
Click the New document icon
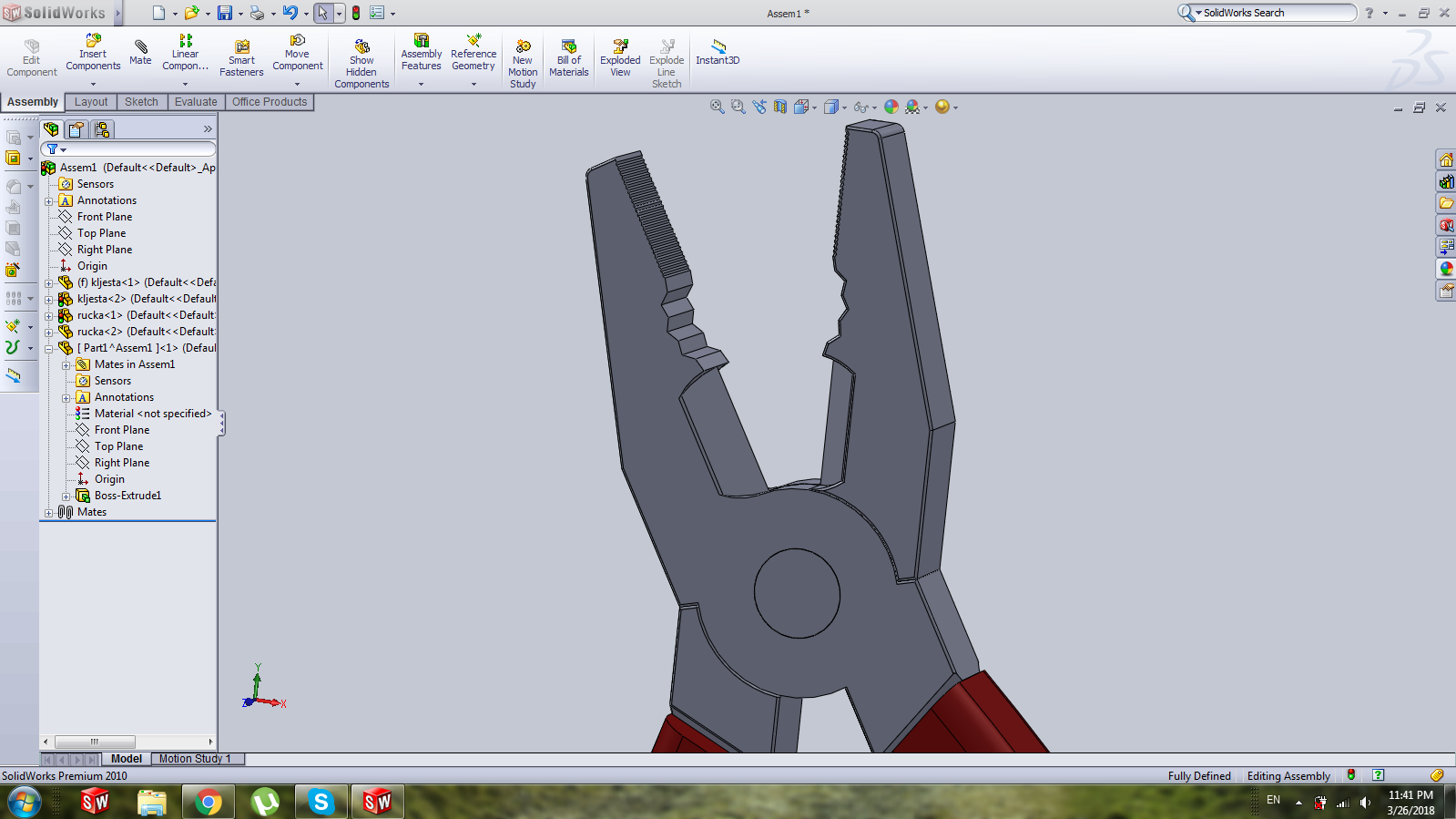pyautogui.click(x=159, y=13)
